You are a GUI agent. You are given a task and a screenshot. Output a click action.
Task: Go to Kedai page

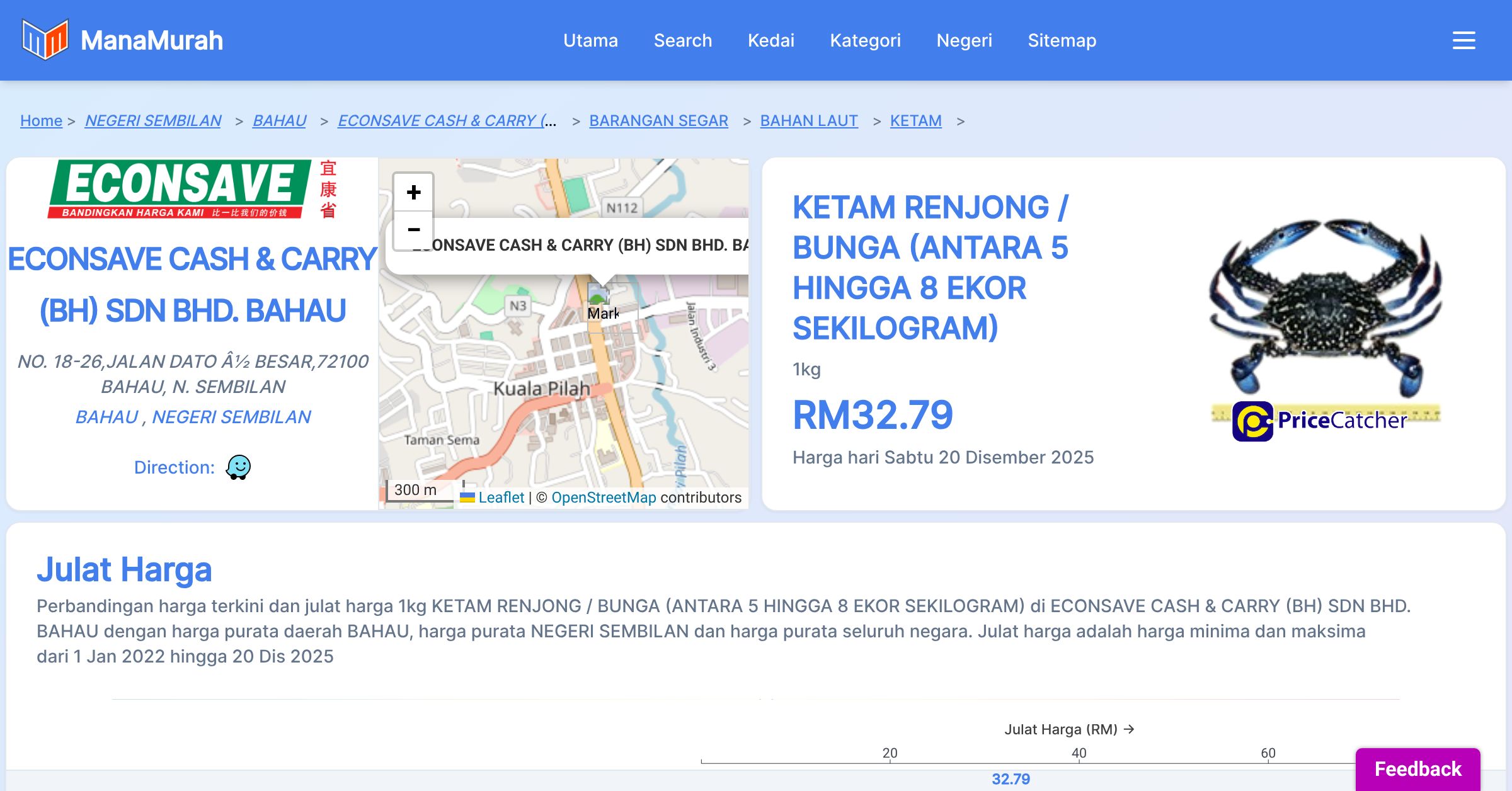click(770, 40)
